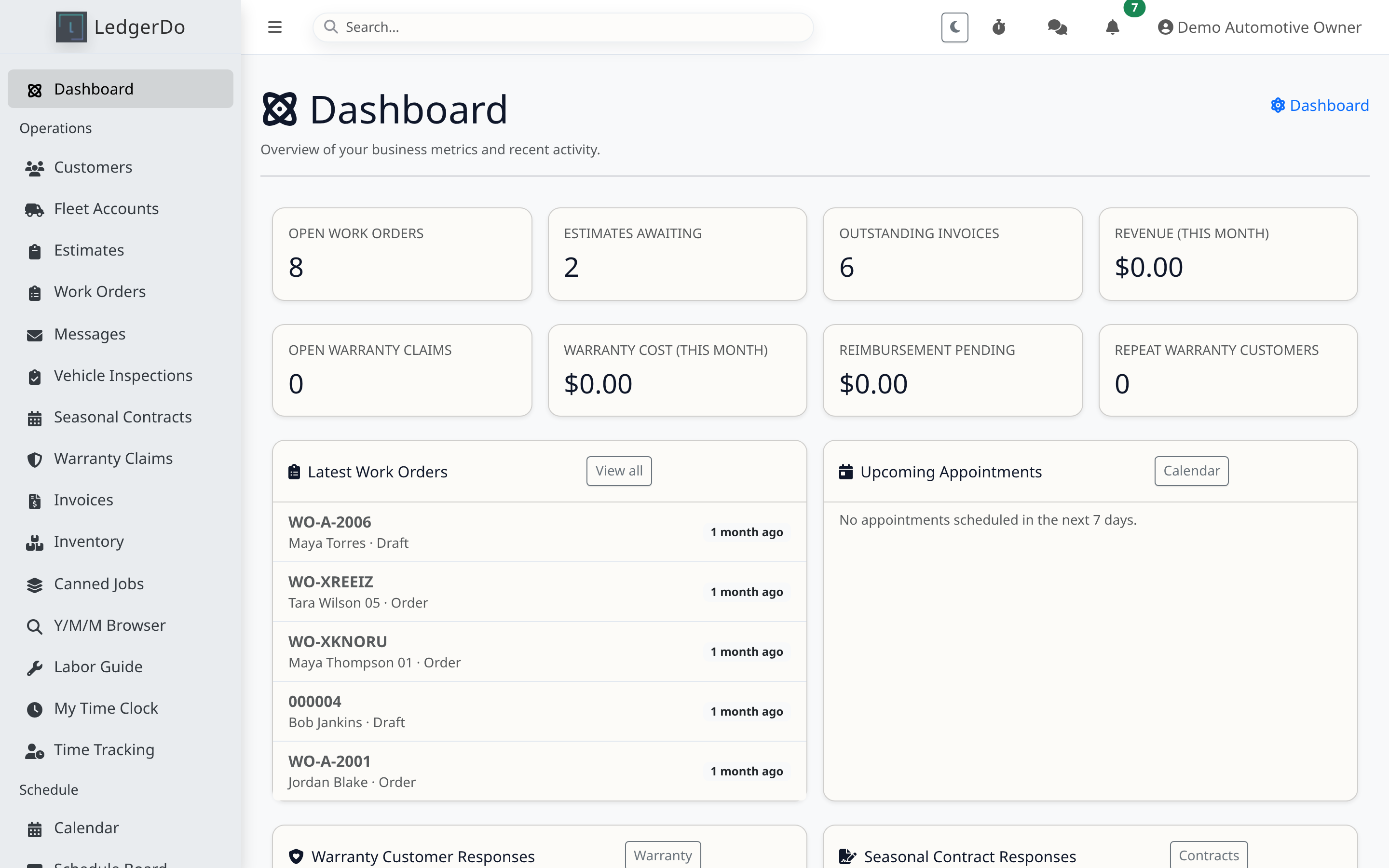Click the Inventory boxes icon
Image resolution: width=1389 pixels, height=868 pixels.
(x=34, y=542)
